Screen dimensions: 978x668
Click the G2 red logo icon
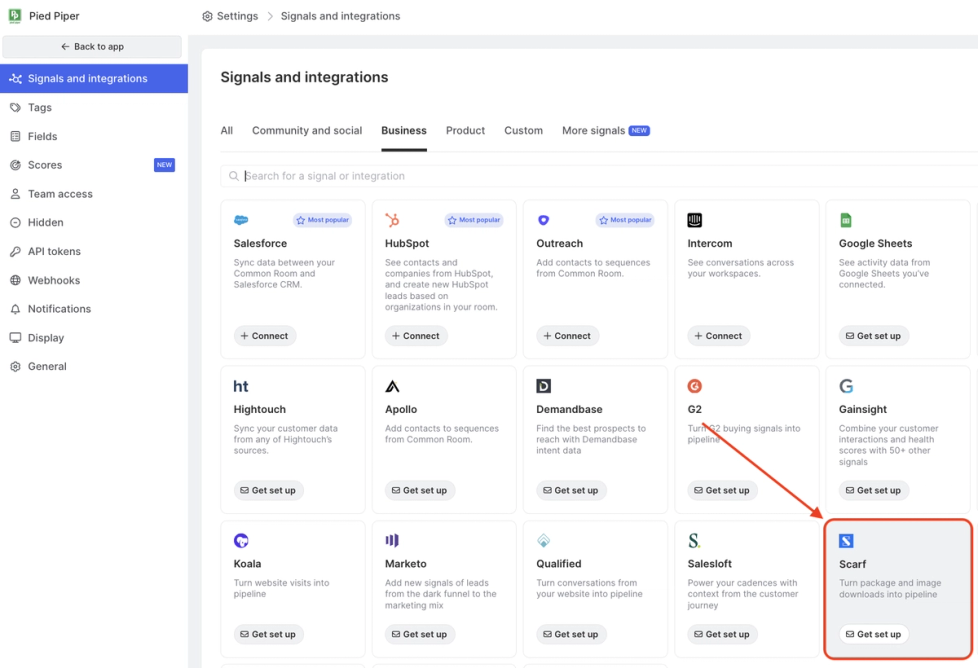(x=694, y=386)
